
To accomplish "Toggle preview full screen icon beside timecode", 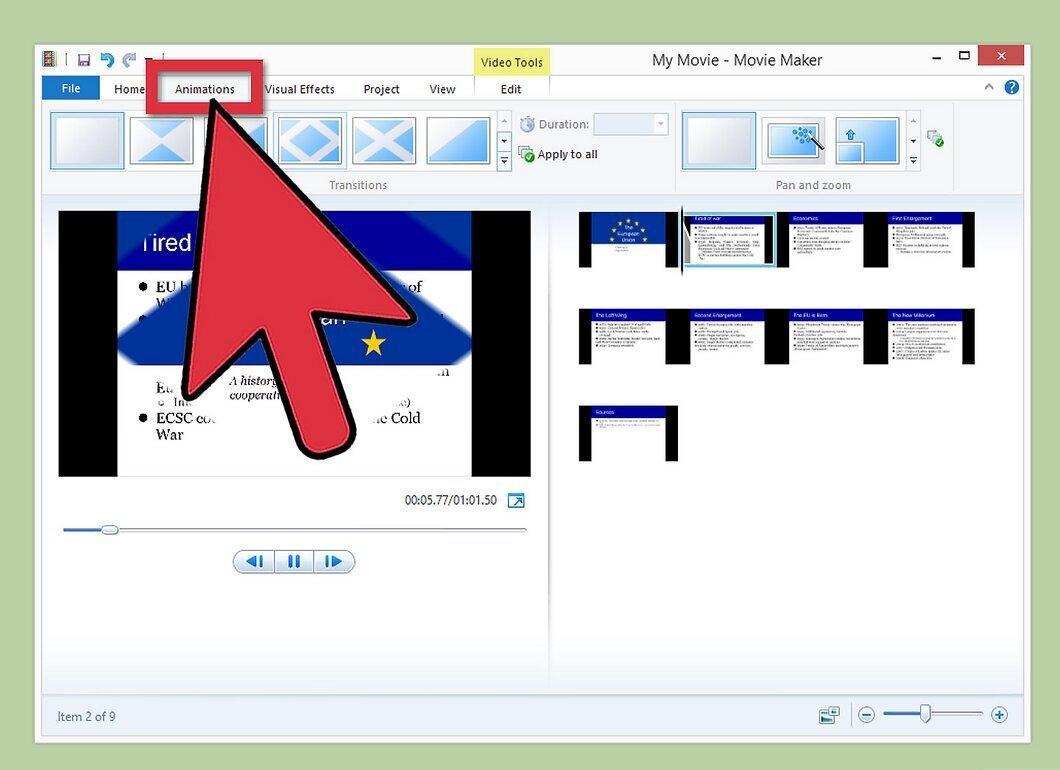I will point(516,500).
